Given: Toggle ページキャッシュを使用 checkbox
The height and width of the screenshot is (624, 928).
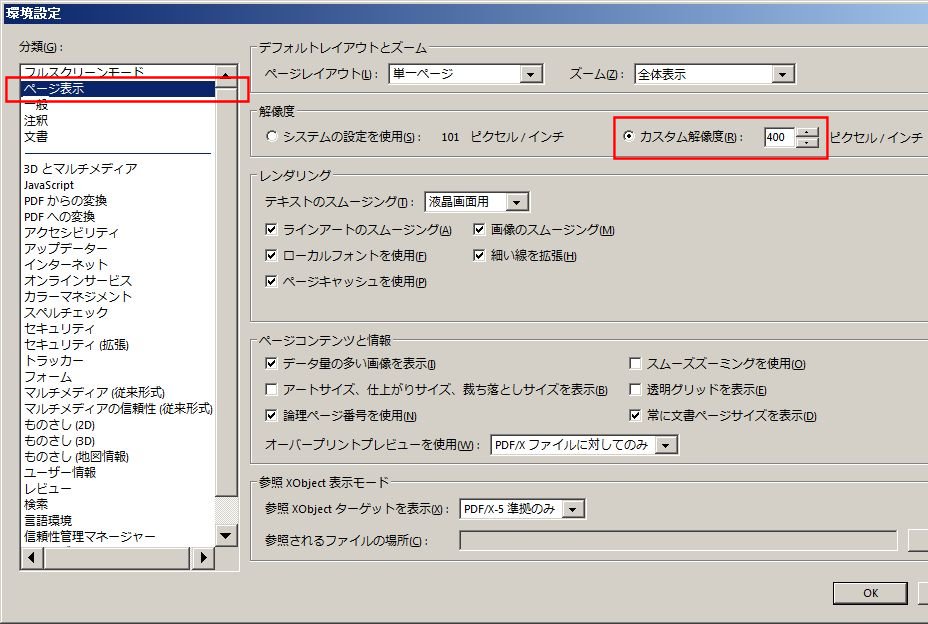Looking at the screenshot, I should coord(271,281).
